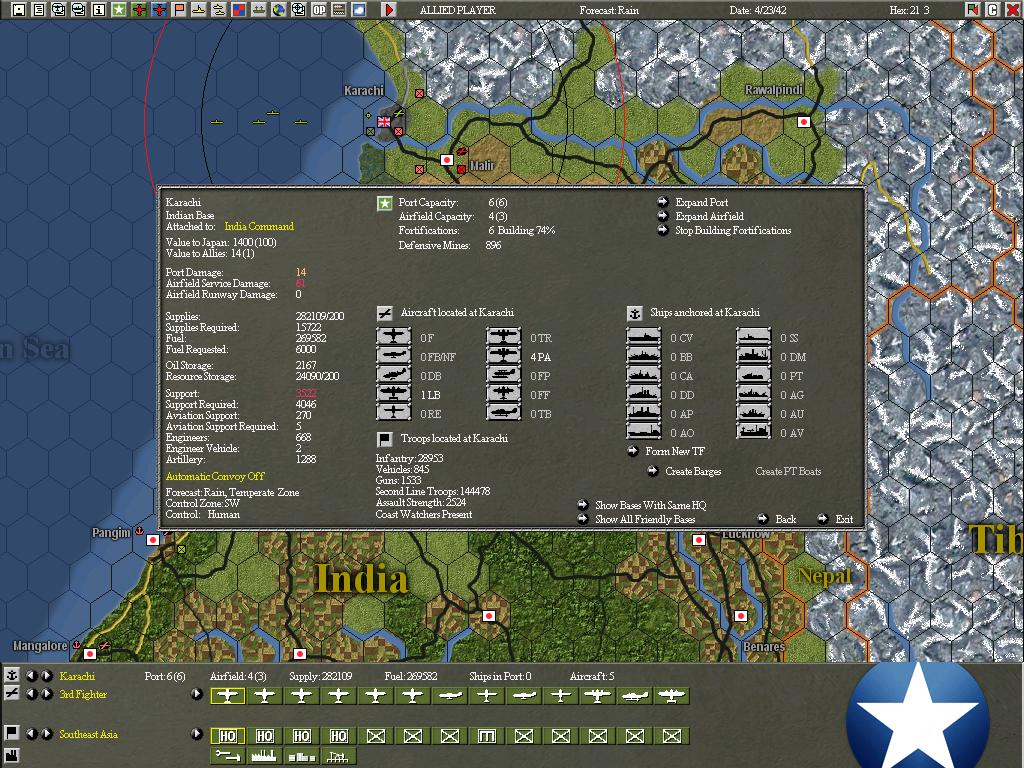Click the green star icon beside Port Capacity
1024x768 pixels.
coord(385,203)
